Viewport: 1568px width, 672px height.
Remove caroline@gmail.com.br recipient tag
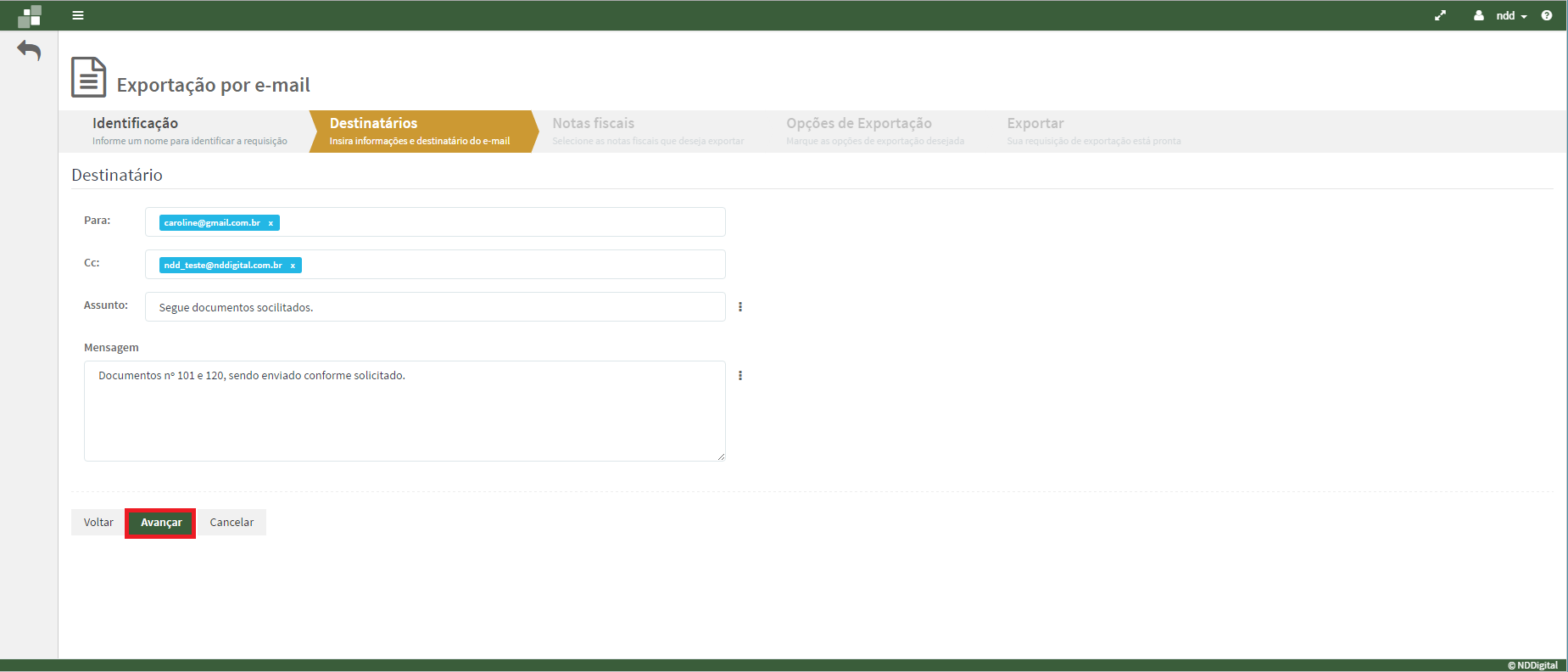coord(271,223)
